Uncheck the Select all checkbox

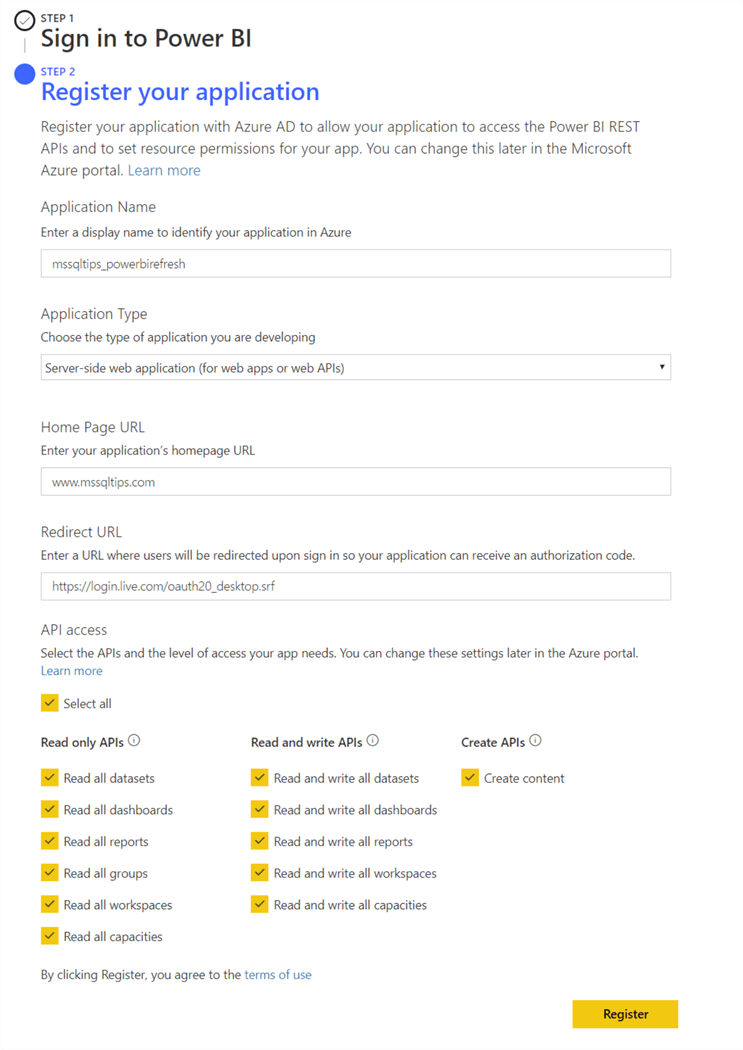50,703
